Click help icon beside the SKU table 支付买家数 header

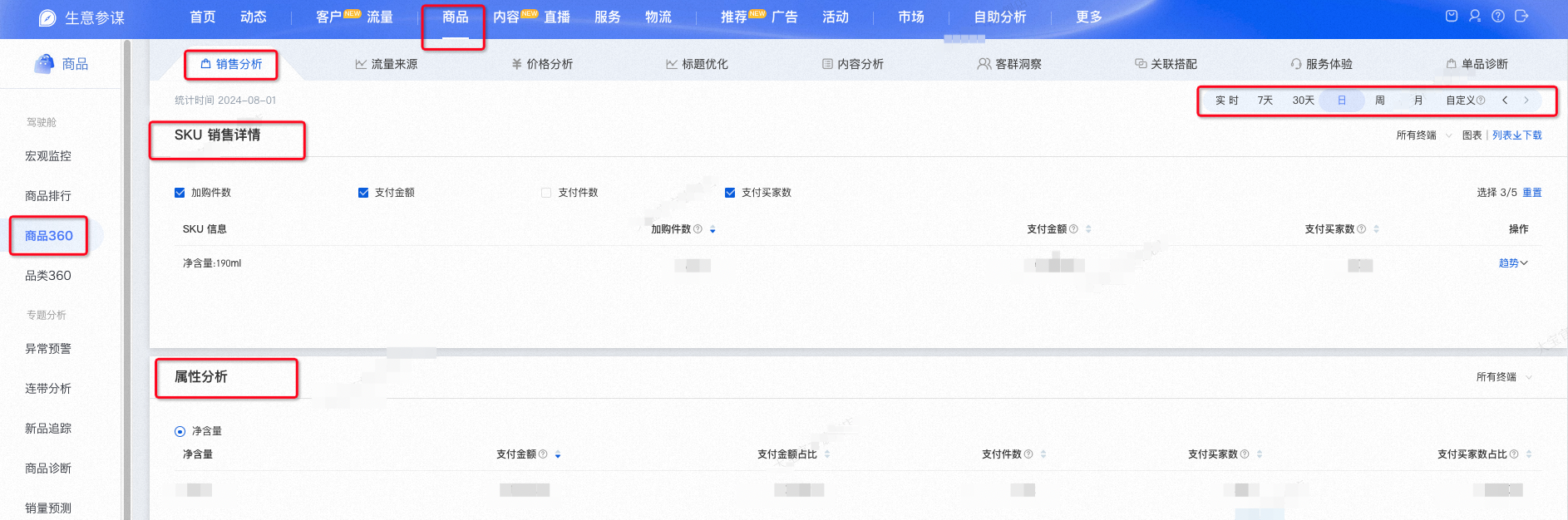pyautogui.click(x=1361, y=229)
